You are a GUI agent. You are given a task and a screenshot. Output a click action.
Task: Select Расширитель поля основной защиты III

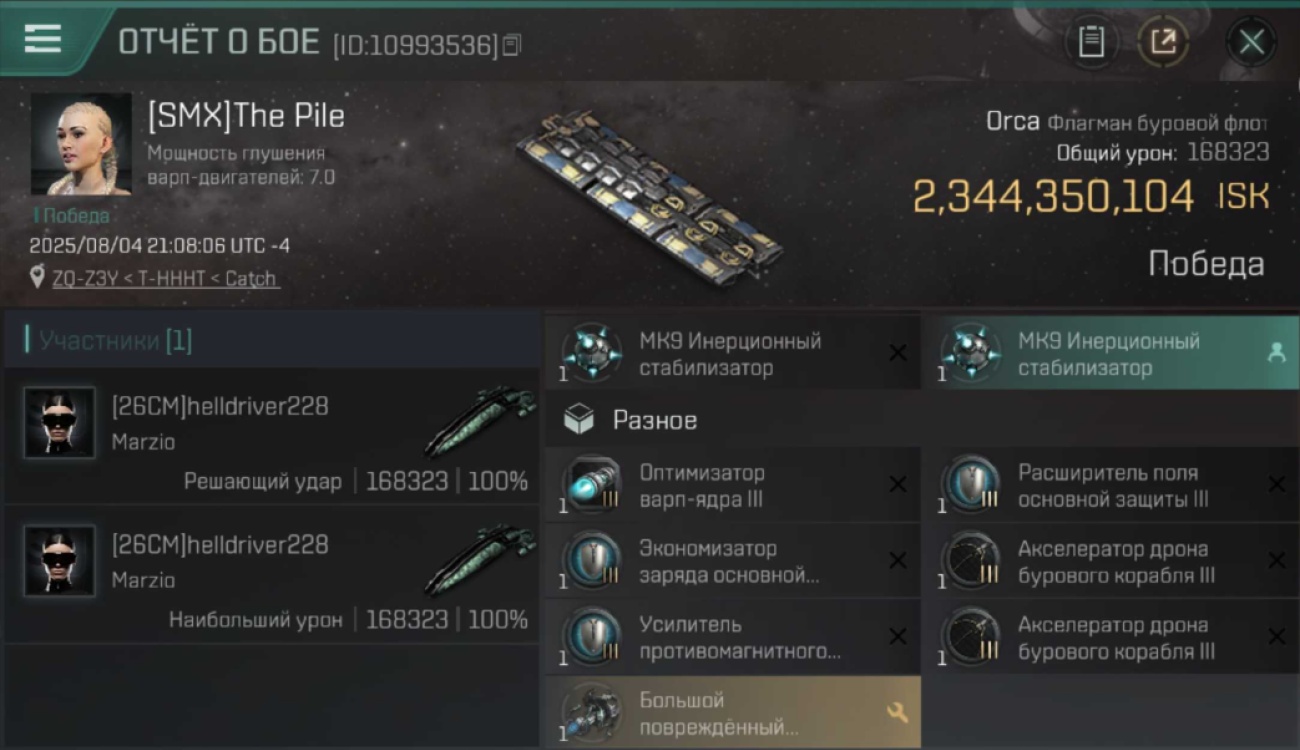(1110, 485)
